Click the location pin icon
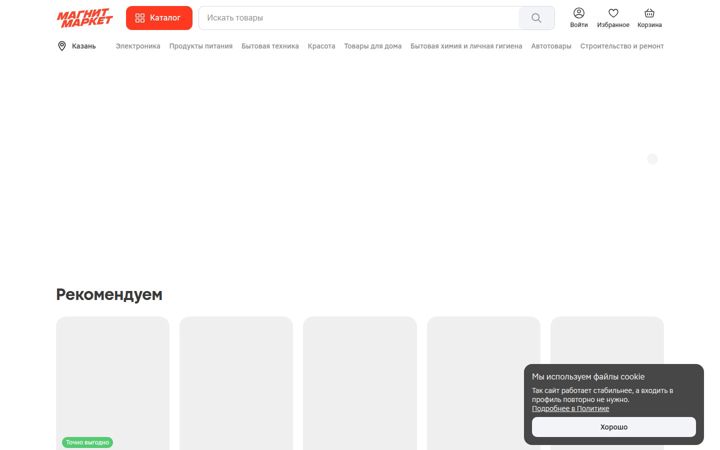The height and width of the screenshot is (450, 720). coord(62,46)
